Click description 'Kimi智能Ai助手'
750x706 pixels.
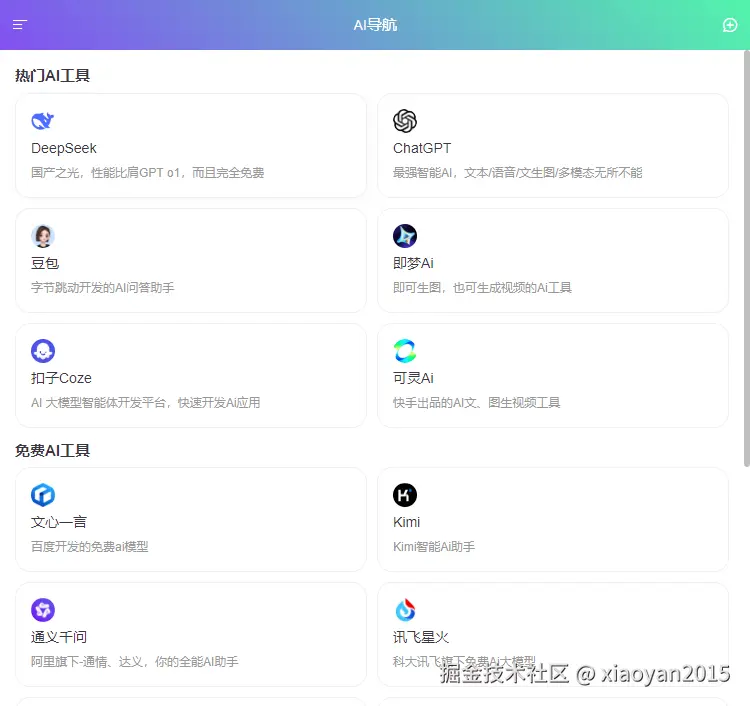[x=434, y=547]
